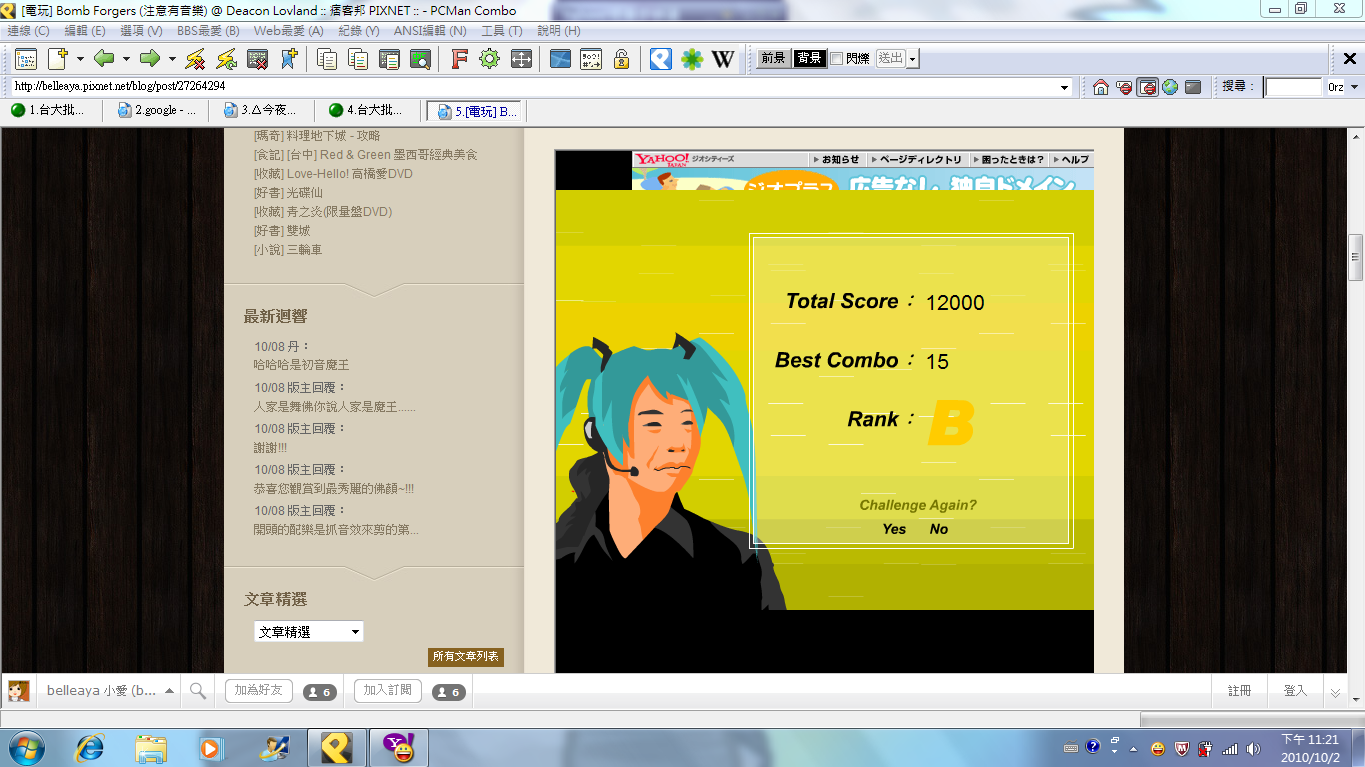
Task: Click the blue background image icon
Action: [x=559, y=59]
